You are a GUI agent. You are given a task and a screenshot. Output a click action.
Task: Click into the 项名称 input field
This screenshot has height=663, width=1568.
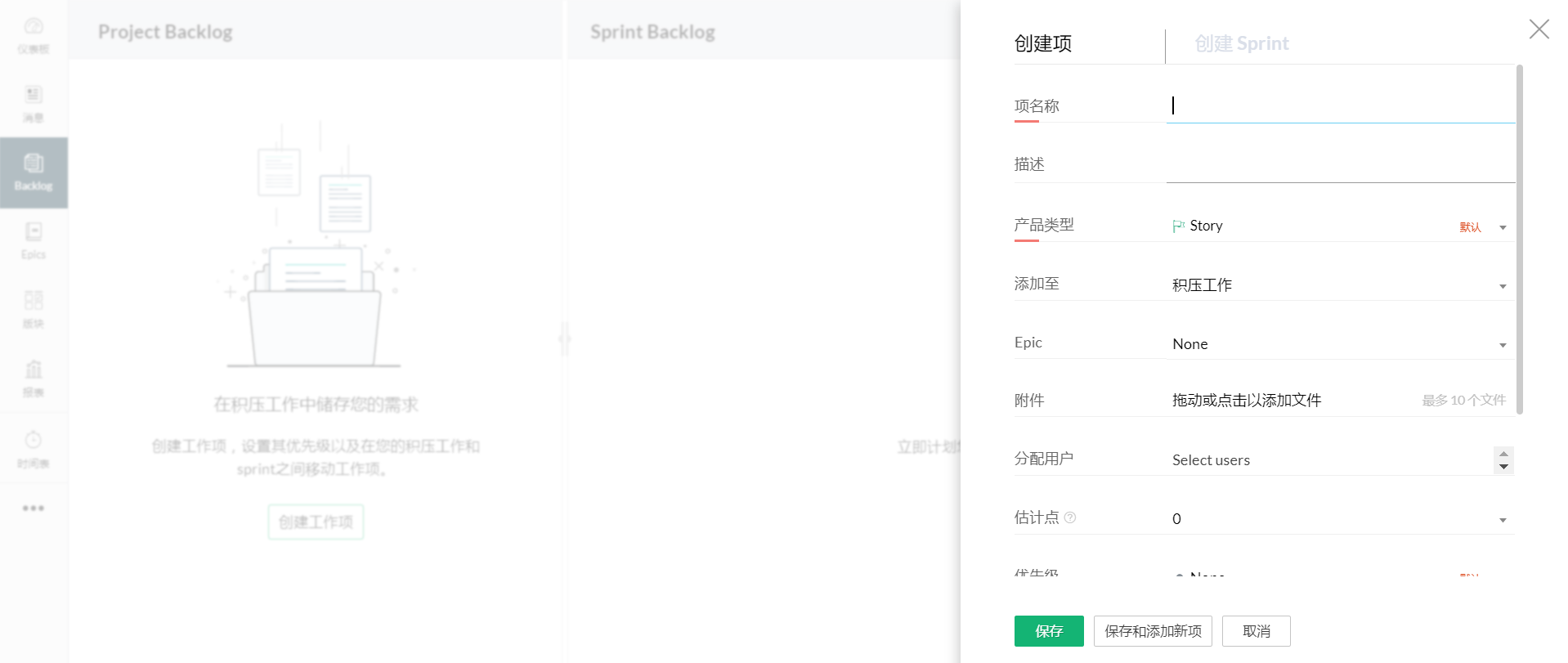(x=1339, y=105)
